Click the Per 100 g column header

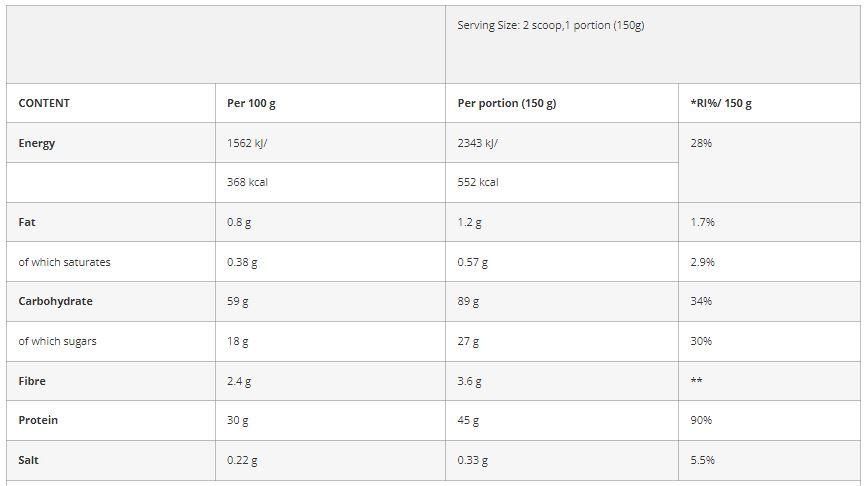251,103
